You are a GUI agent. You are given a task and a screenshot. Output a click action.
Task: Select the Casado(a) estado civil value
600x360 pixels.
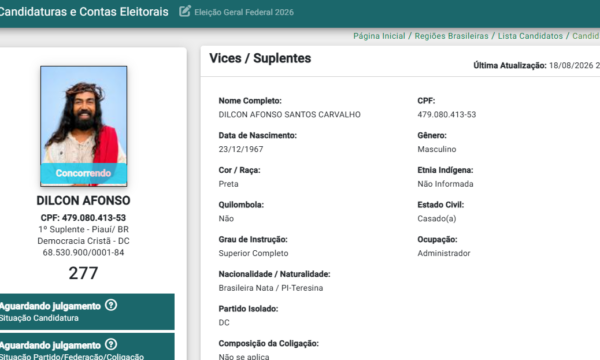[437, 218]
